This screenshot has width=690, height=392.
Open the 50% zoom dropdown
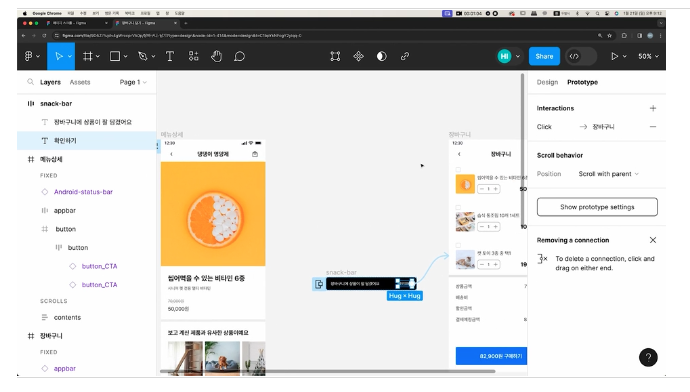point(648,56)
